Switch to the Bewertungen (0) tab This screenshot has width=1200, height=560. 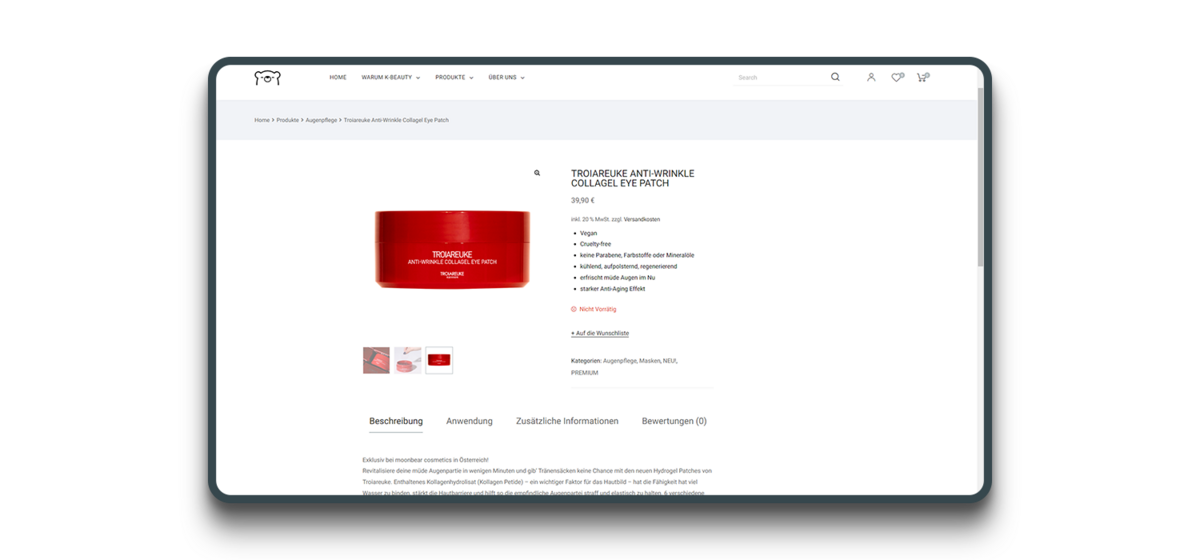674,421
